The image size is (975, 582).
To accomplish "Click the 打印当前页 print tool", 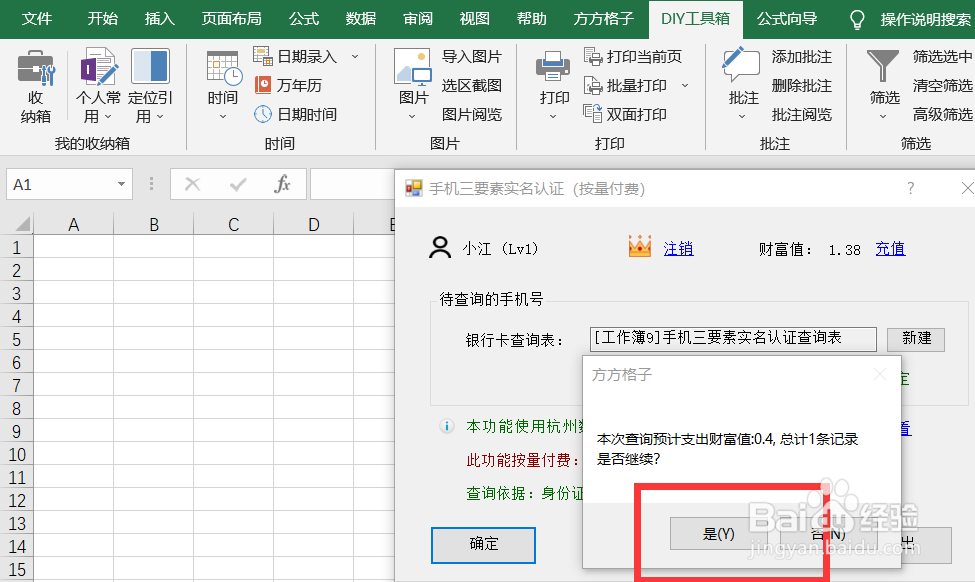I will point(642,57).
